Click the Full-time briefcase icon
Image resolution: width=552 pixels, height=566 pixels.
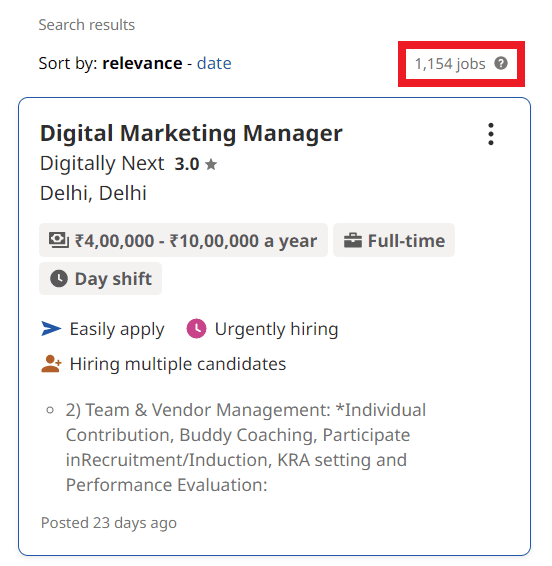(352, 240)
